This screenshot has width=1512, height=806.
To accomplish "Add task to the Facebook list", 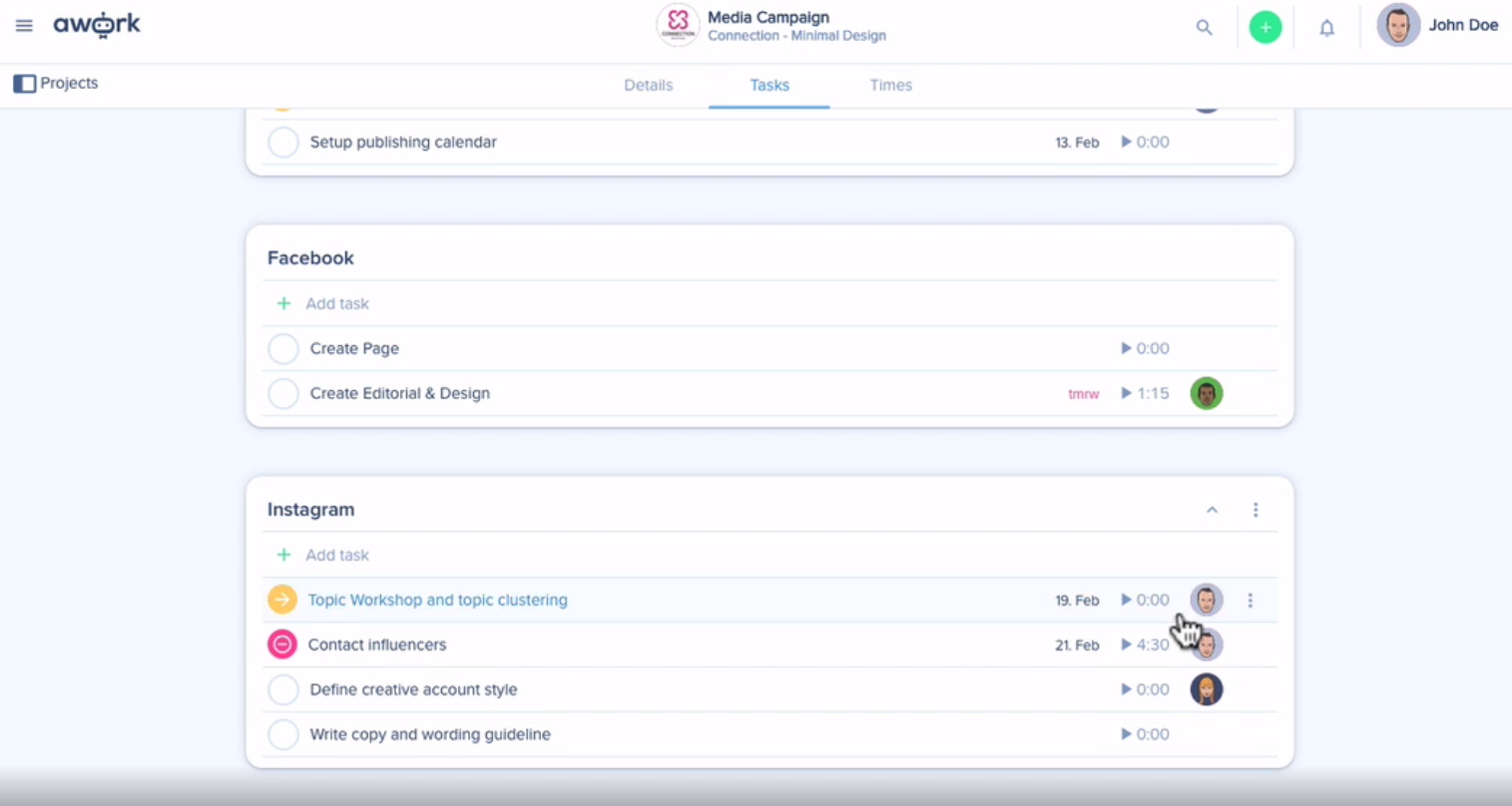I will (323, 303).
